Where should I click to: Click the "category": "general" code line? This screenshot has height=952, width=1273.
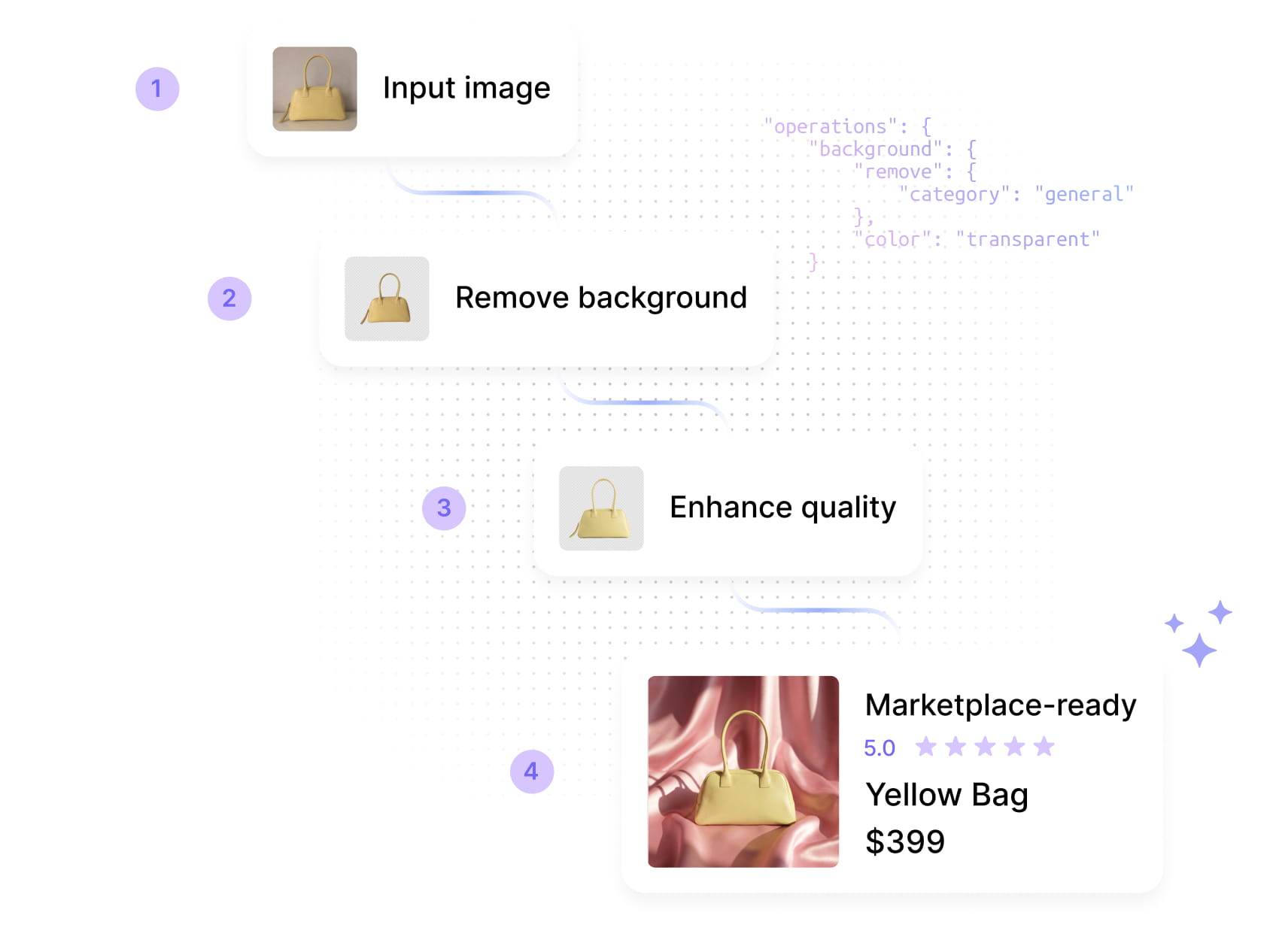pyautogui.click(x=1016, y=194)
